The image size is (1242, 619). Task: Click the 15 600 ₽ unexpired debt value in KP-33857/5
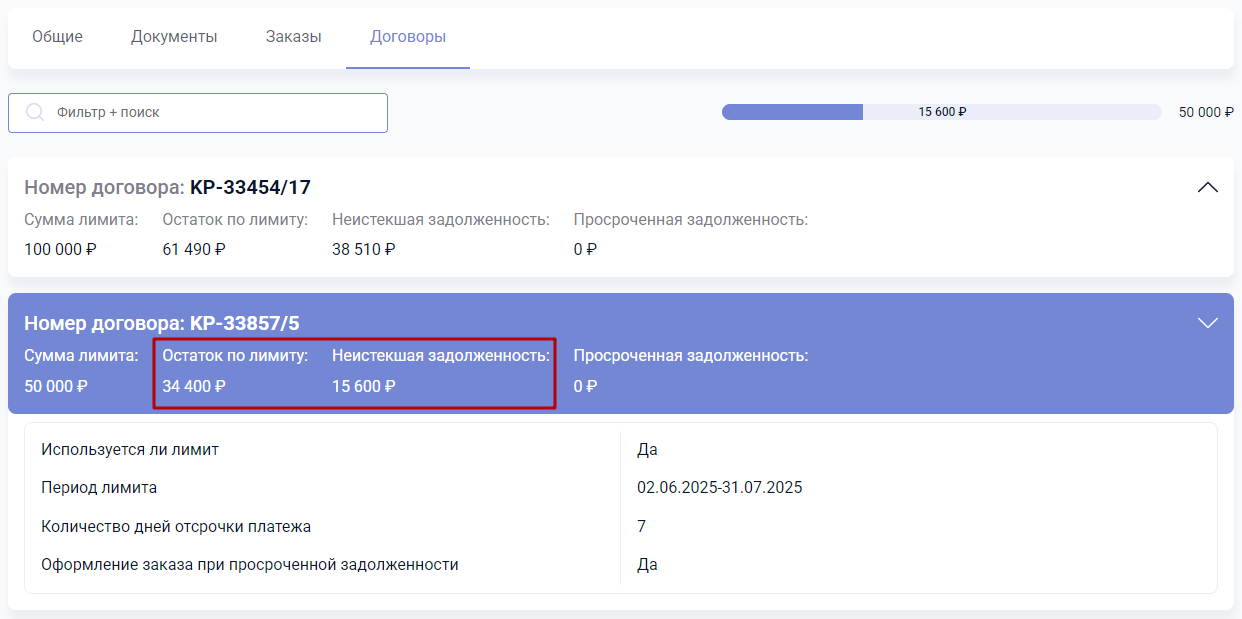(364, 385)
